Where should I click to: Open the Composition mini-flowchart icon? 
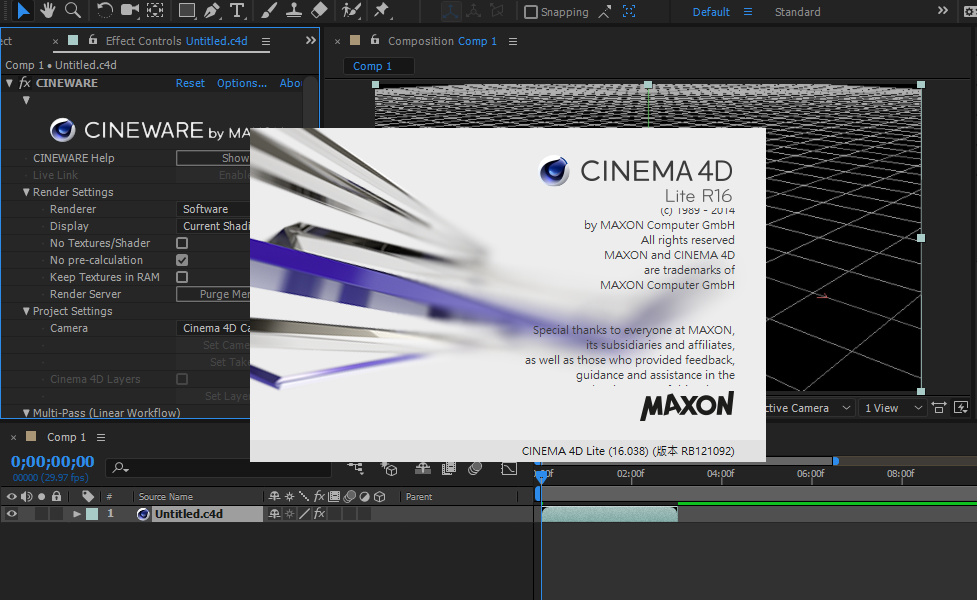coord(356,469)
